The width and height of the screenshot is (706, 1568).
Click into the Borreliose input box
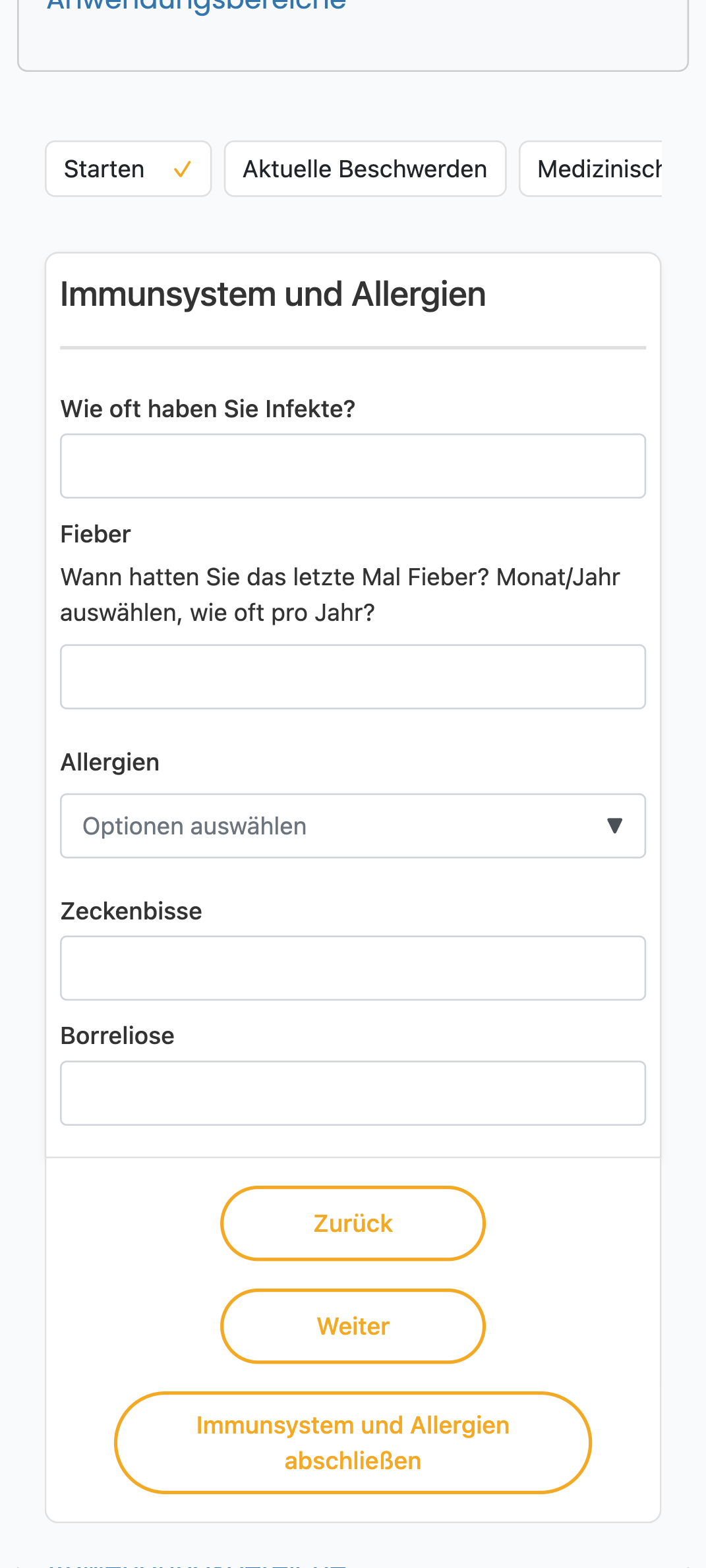[x=353, y=1093]
